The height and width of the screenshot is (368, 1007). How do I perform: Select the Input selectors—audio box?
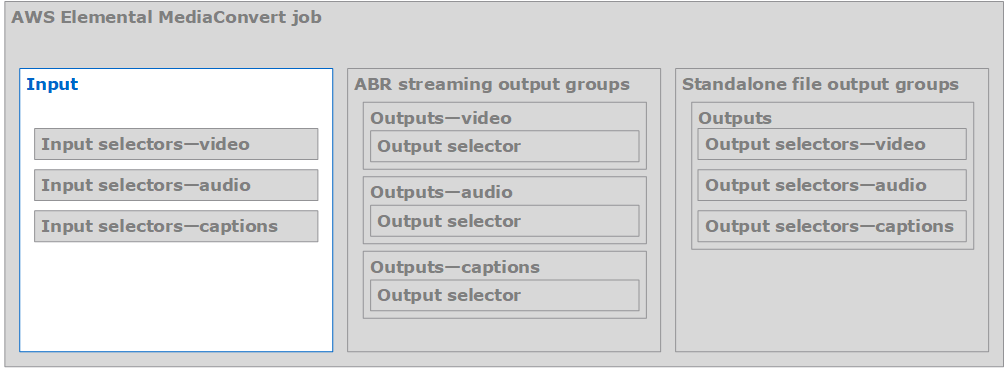tap(176, 185)
